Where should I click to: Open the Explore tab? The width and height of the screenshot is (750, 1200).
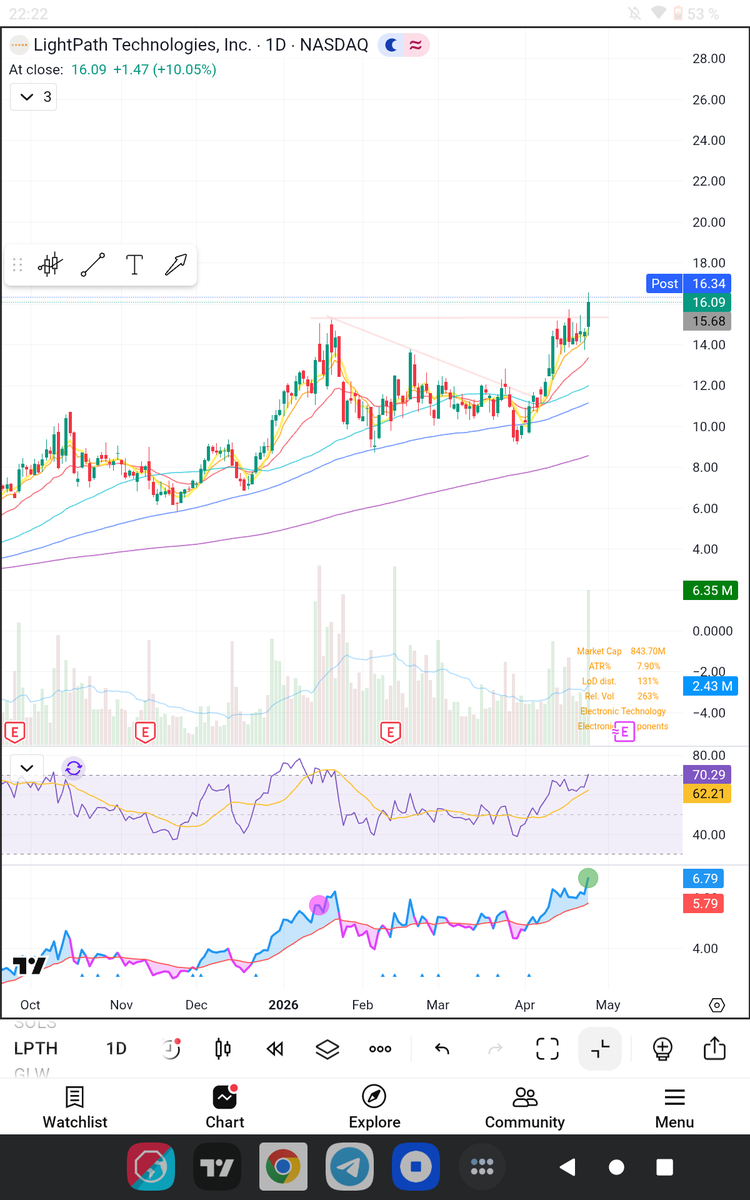(x=375, y=1108)
